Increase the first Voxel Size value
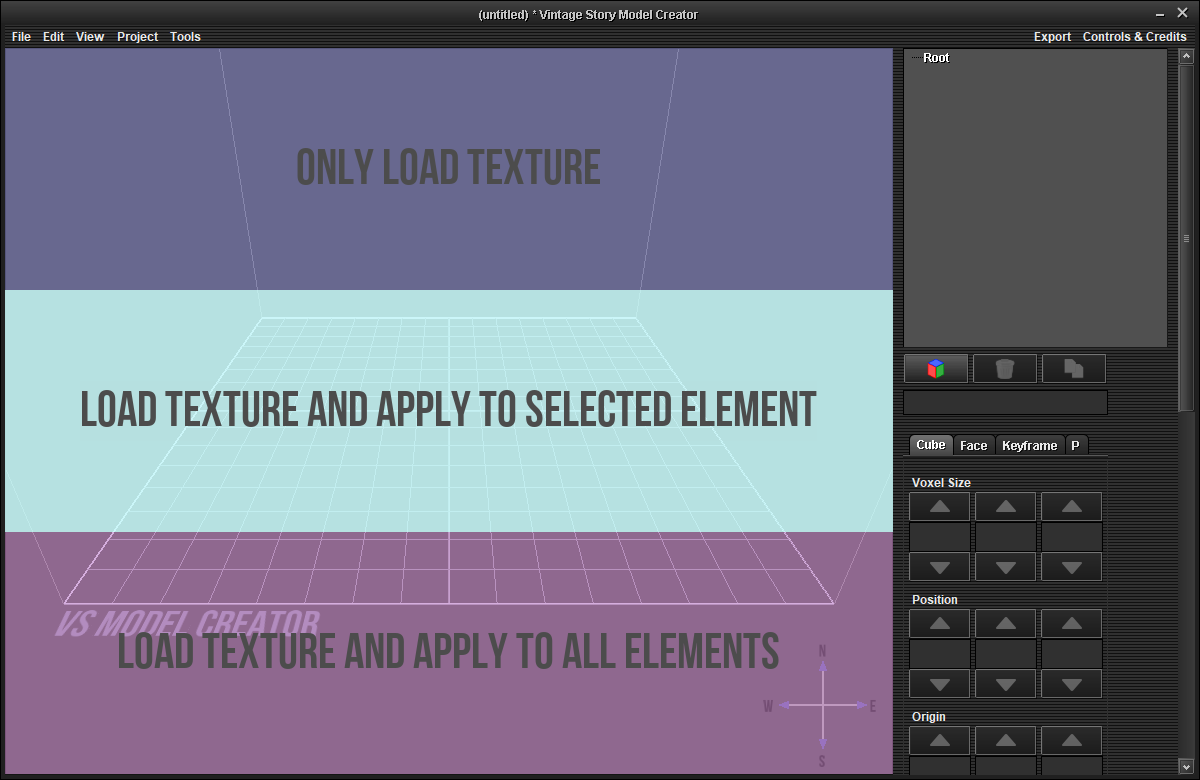Image resolution: width=1200 pixels, height=780 pixels. pyautogui.click(x=939, y=507)
